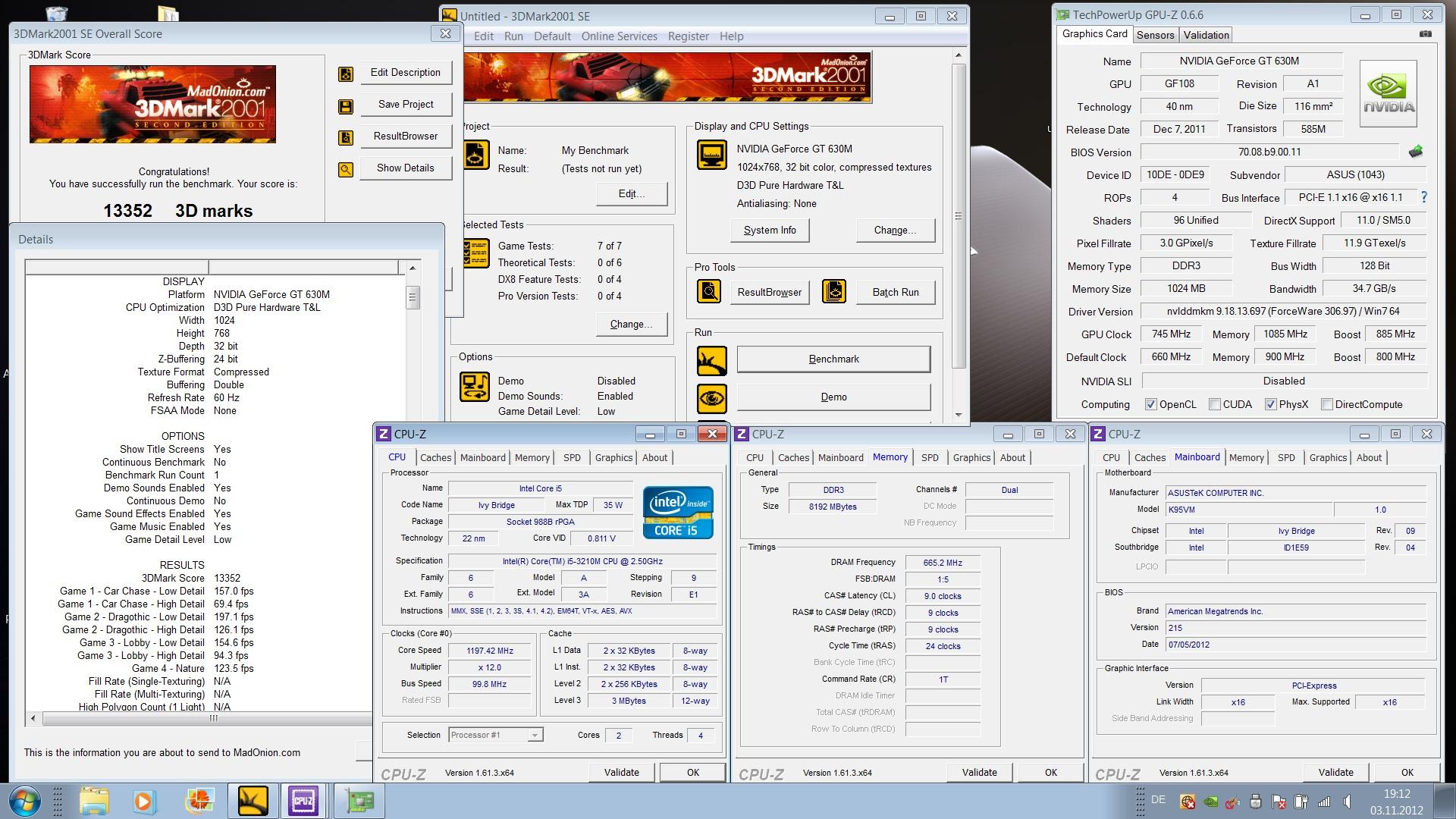1456x819 pixels.
Task: Click the Recycle Bin desktop icon
Action: 57,11
